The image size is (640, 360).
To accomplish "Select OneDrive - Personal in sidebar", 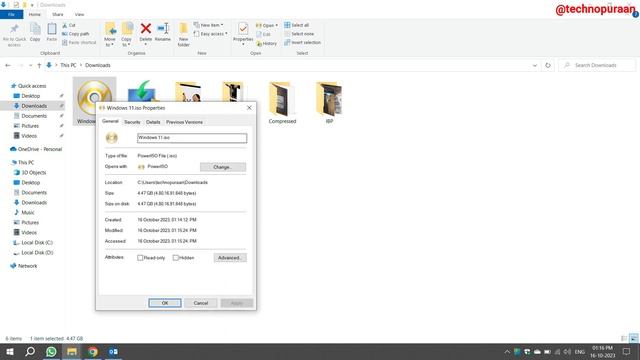I will [x=36, y=149].
